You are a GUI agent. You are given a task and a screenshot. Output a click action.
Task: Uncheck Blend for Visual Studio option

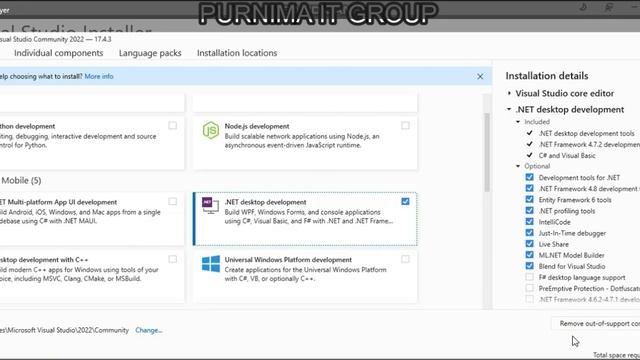click(x=529, y=266)
